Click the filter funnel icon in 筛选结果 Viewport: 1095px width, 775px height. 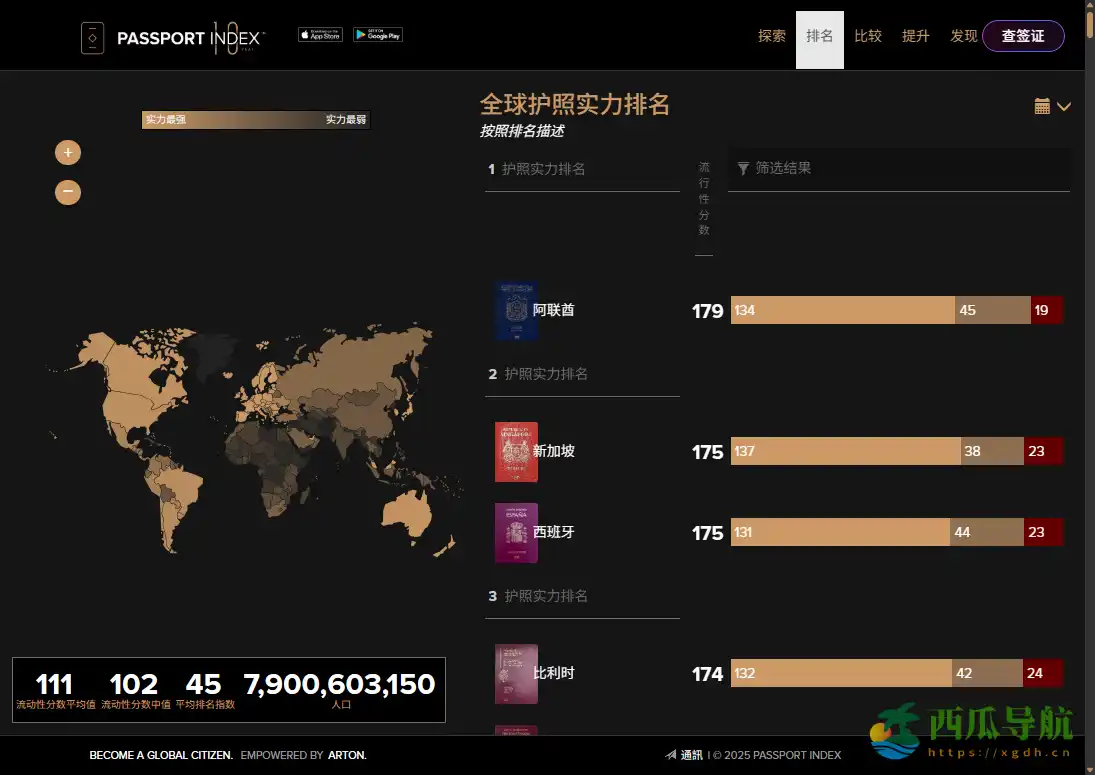pyautogui.click(x=743, y=168)
